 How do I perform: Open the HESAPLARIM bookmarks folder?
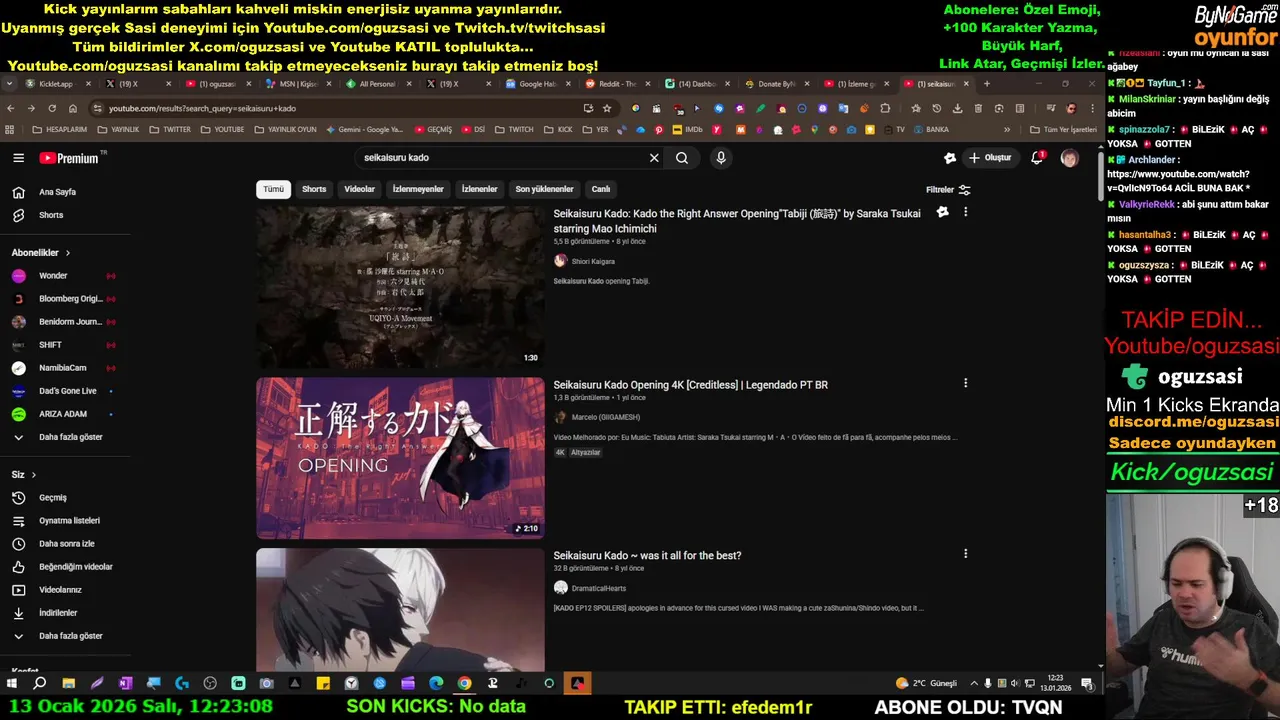[x=59, y=129]
